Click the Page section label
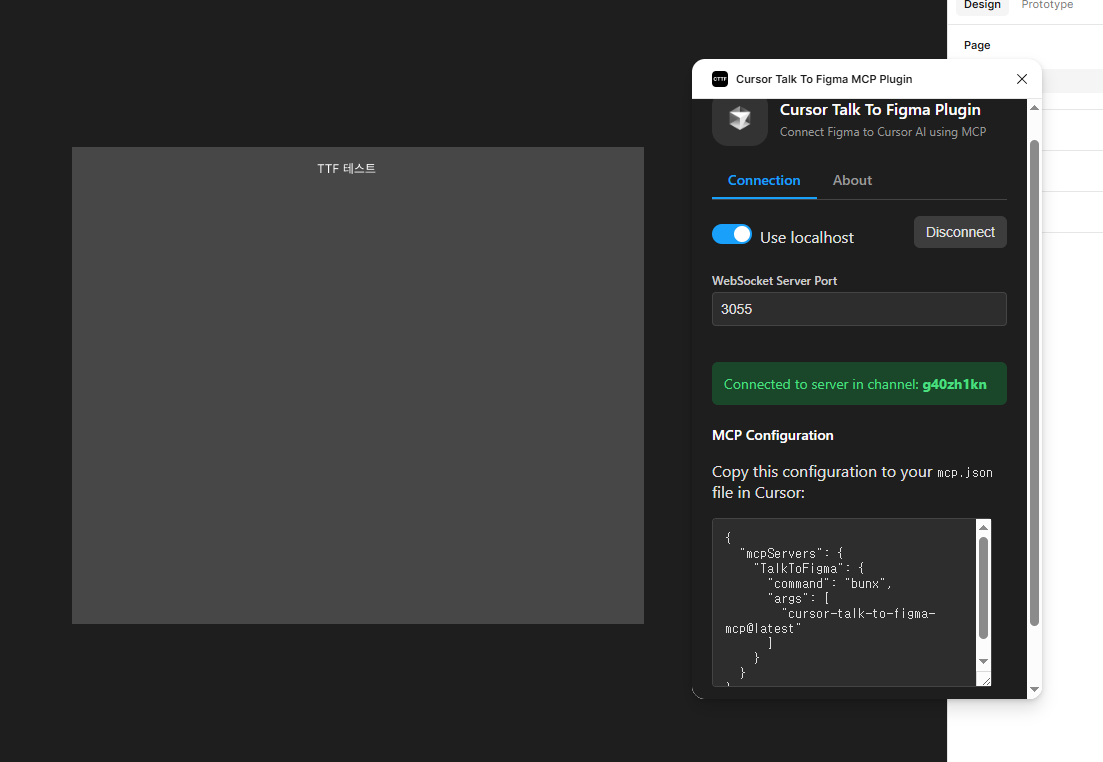 pos(977,45)
